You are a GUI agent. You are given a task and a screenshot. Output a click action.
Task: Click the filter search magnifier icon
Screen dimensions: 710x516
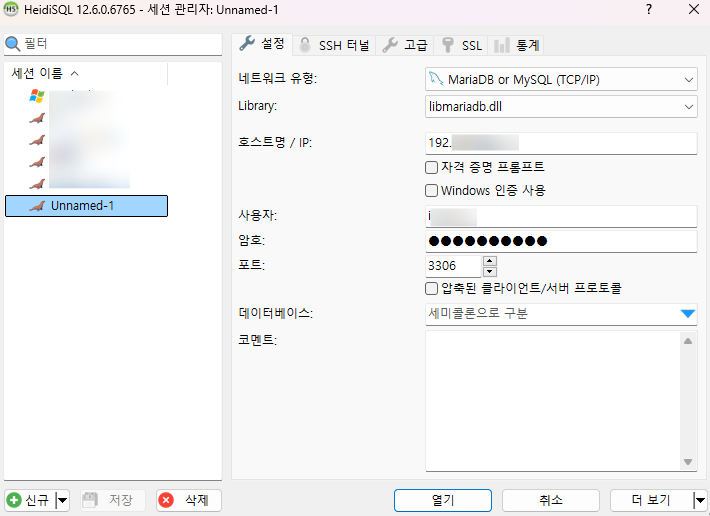pyautogui.click(x=13, y=44)
